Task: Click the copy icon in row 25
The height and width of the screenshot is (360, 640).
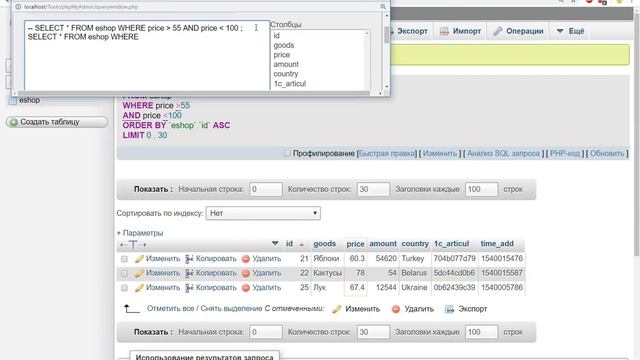Action: pos(189,288)
